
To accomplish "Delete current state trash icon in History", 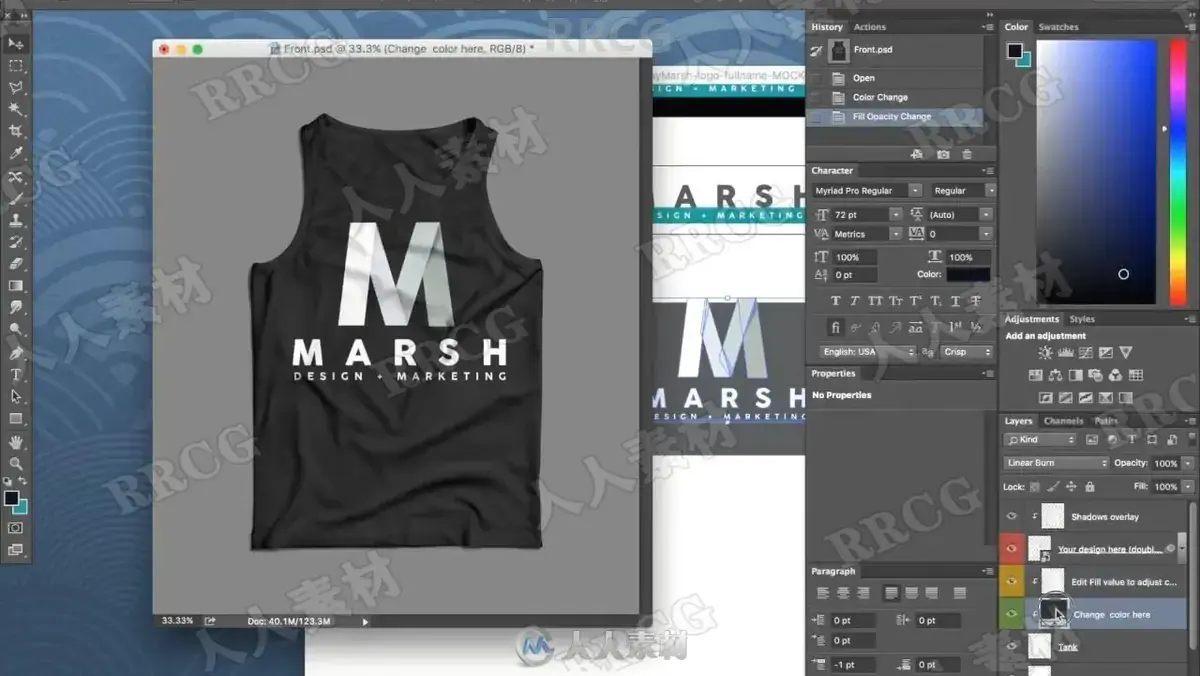I will tap(966, 154).
